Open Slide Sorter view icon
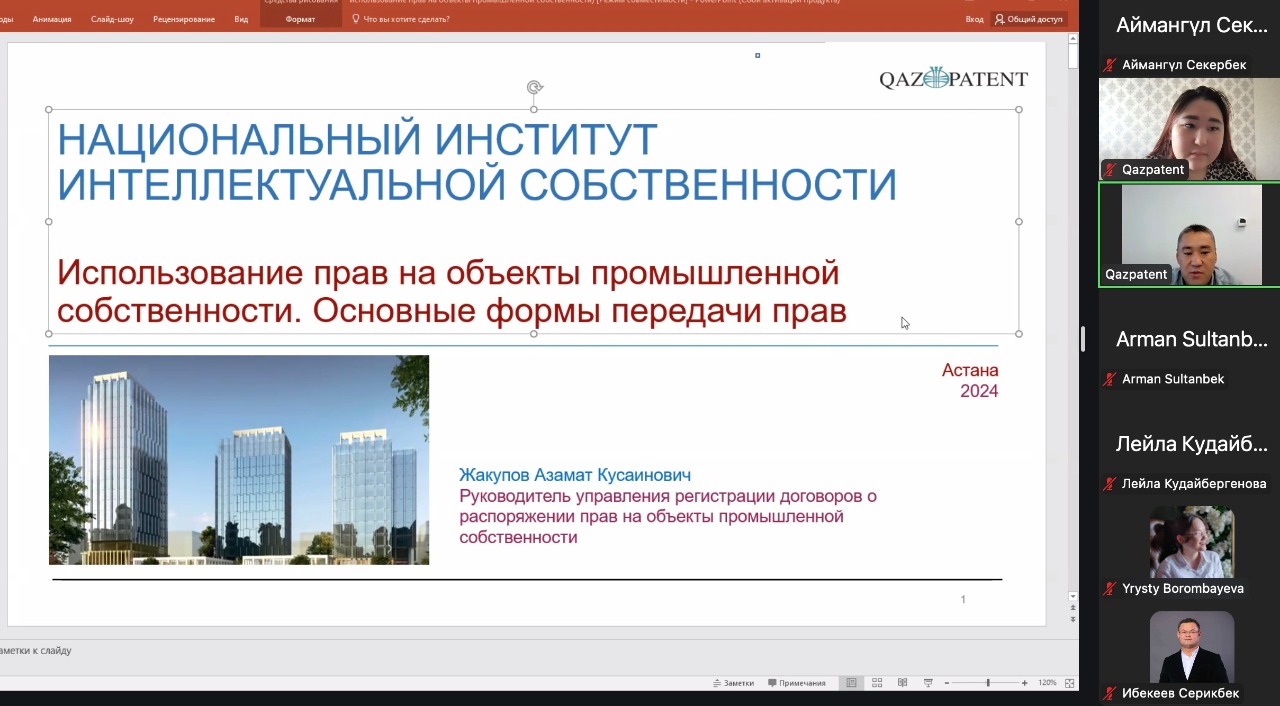The image size is (1280, 706). pos(877,683)
